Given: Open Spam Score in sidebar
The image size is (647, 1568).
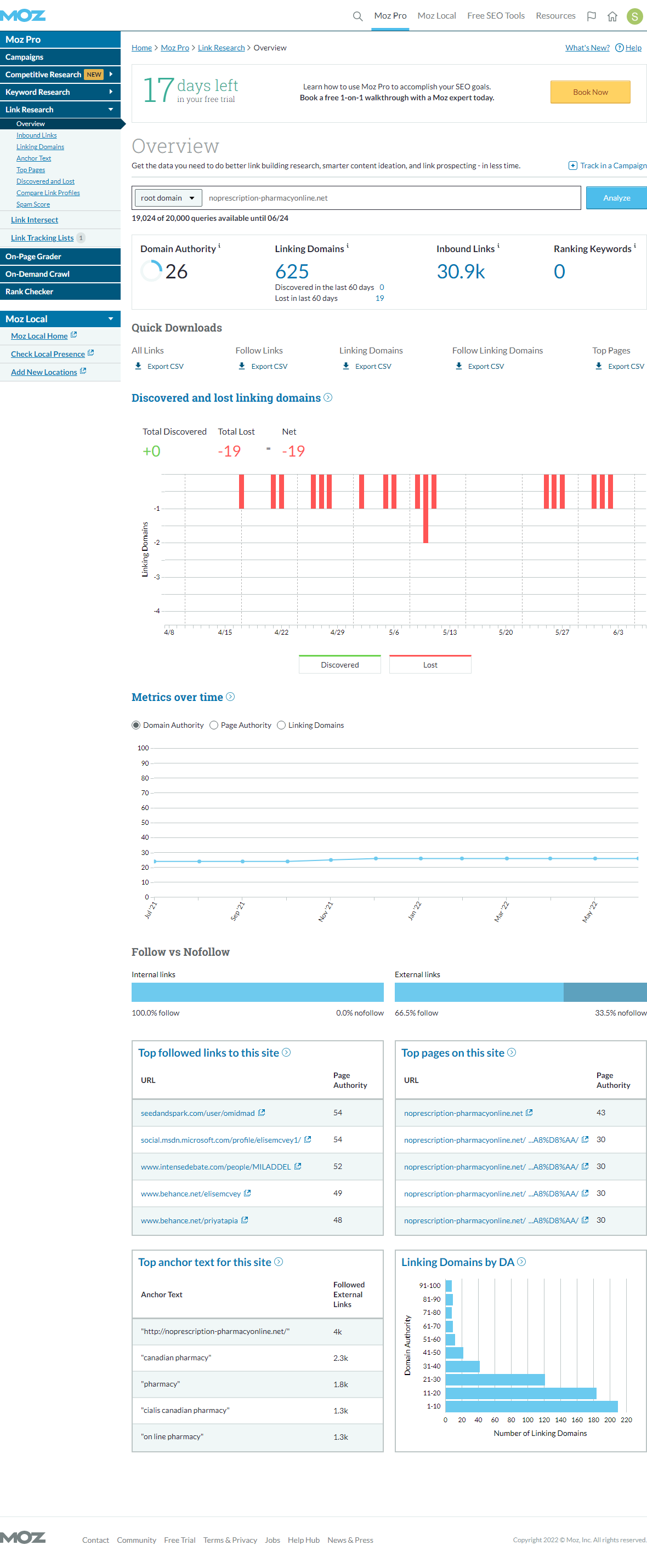Looking at the screenshot, I should (33, 204).
